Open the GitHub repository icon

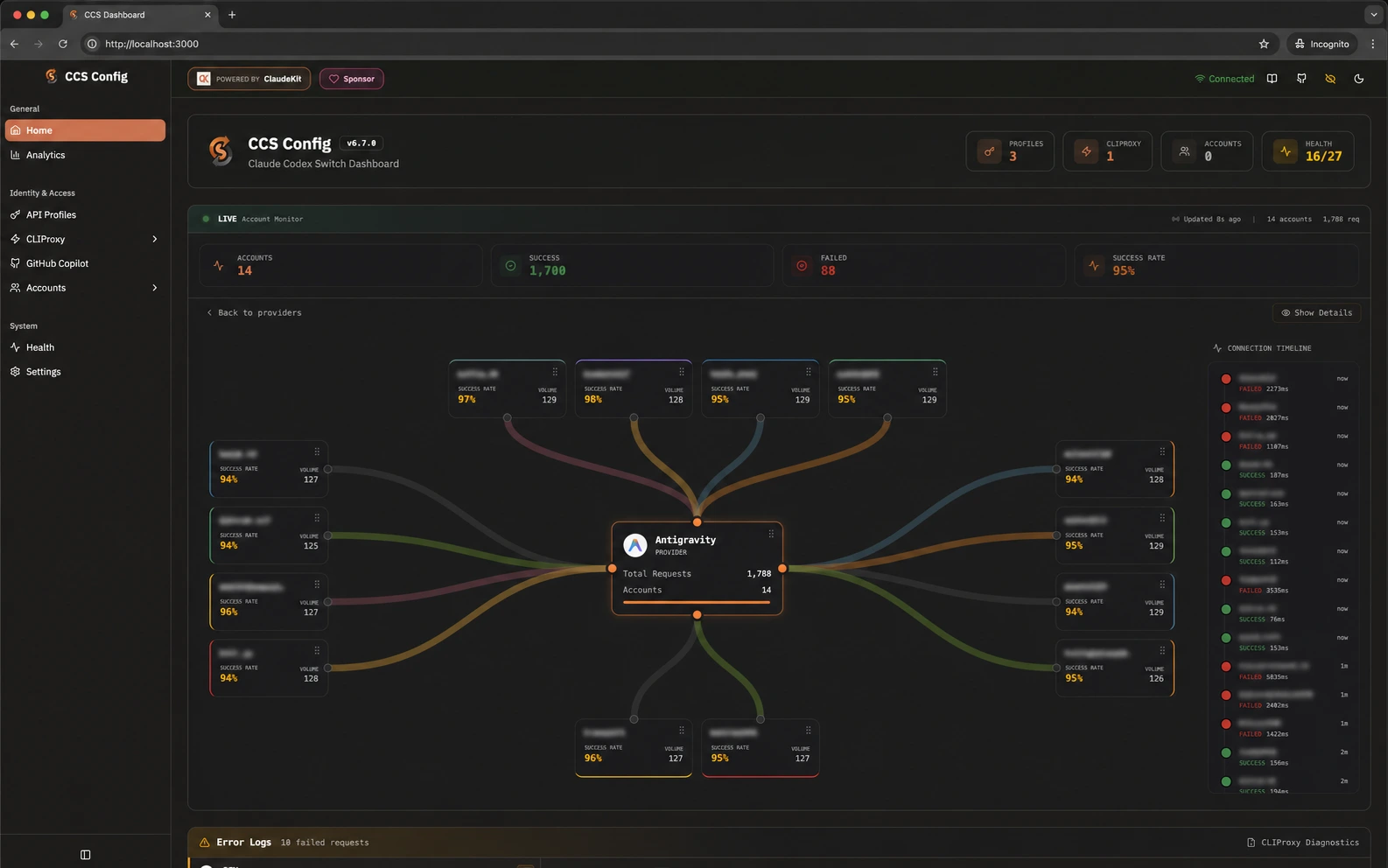pos(1301,79)
